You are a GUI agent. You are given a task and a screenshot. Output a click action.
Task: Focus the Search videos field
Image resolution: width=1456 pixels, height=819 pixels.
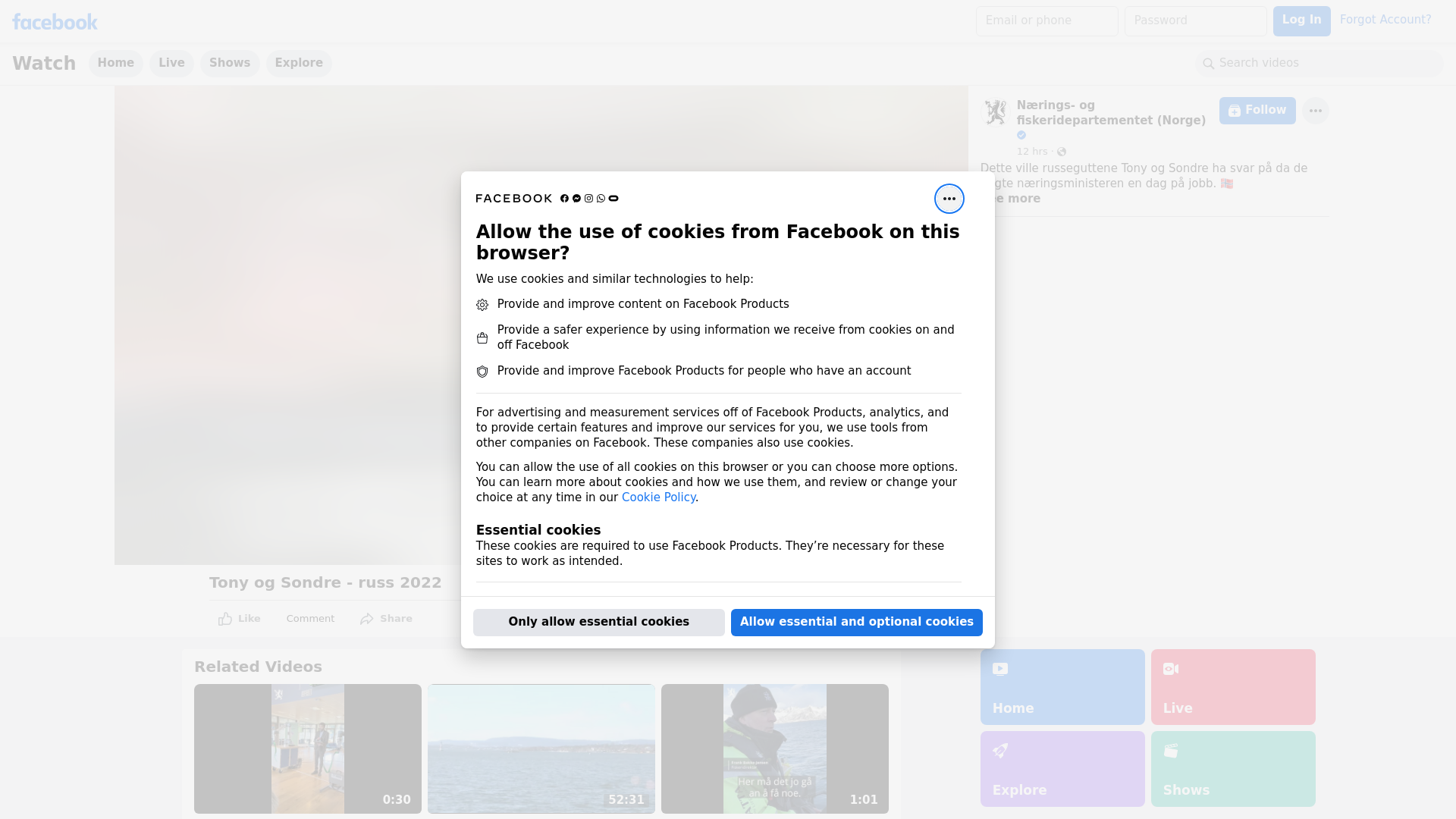click(x=1319, y=63)
